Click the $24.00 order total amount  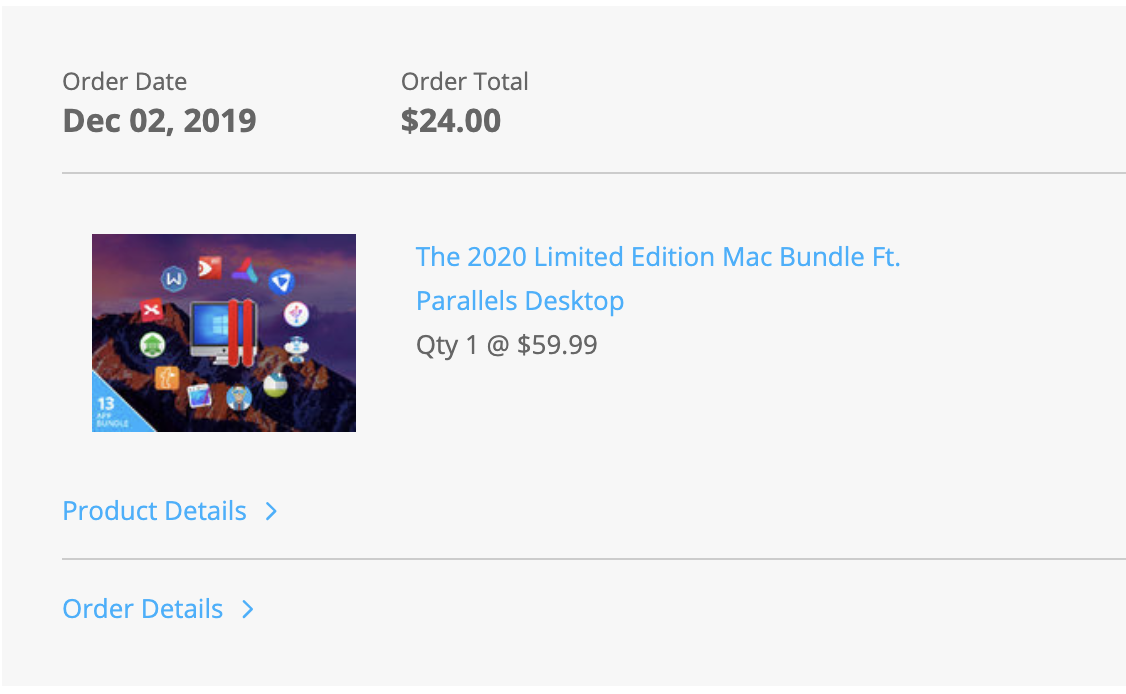451,121
